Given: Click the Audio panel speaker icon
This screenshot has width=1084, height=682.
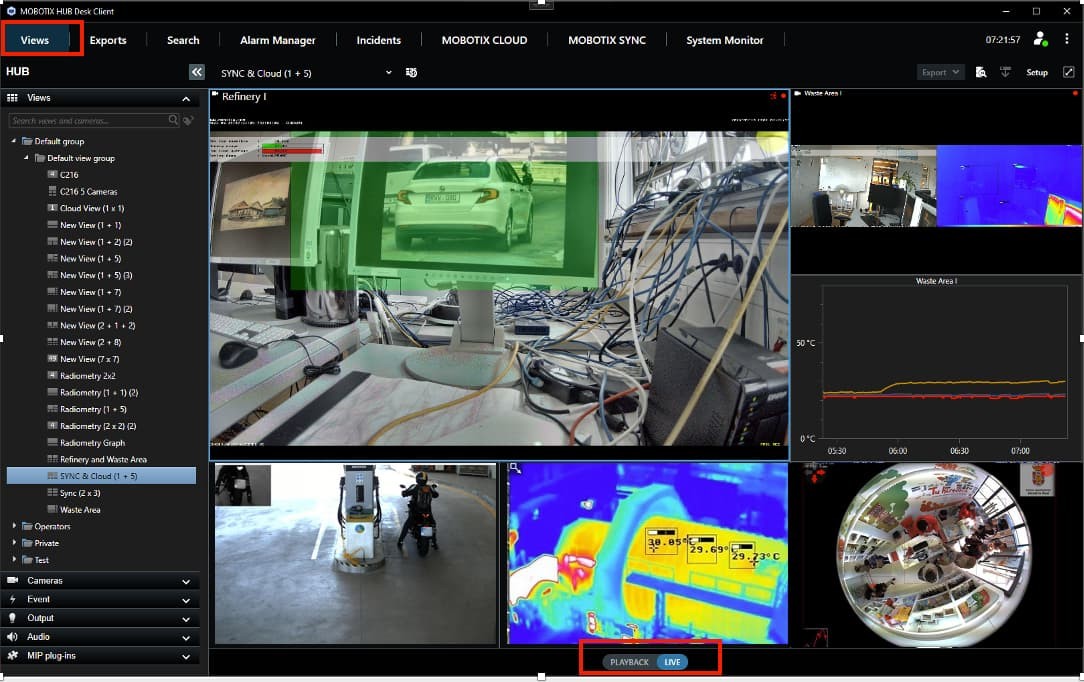Looking at the screenshot, I should point(12,636).
